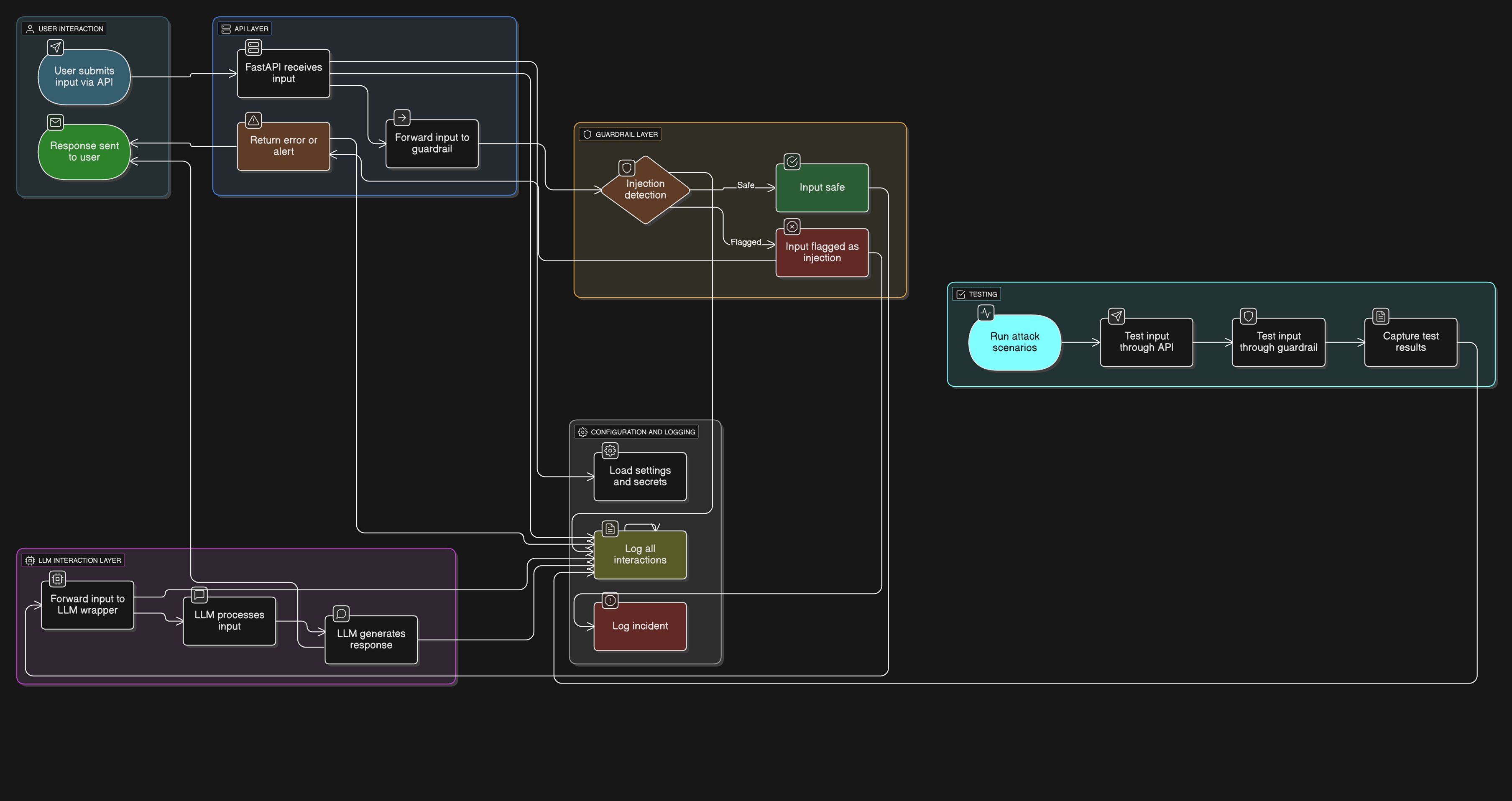Select the TESTING group label
Image resolution: width=1512 pixels, height=801 pixels.
[x=977, y=295]
